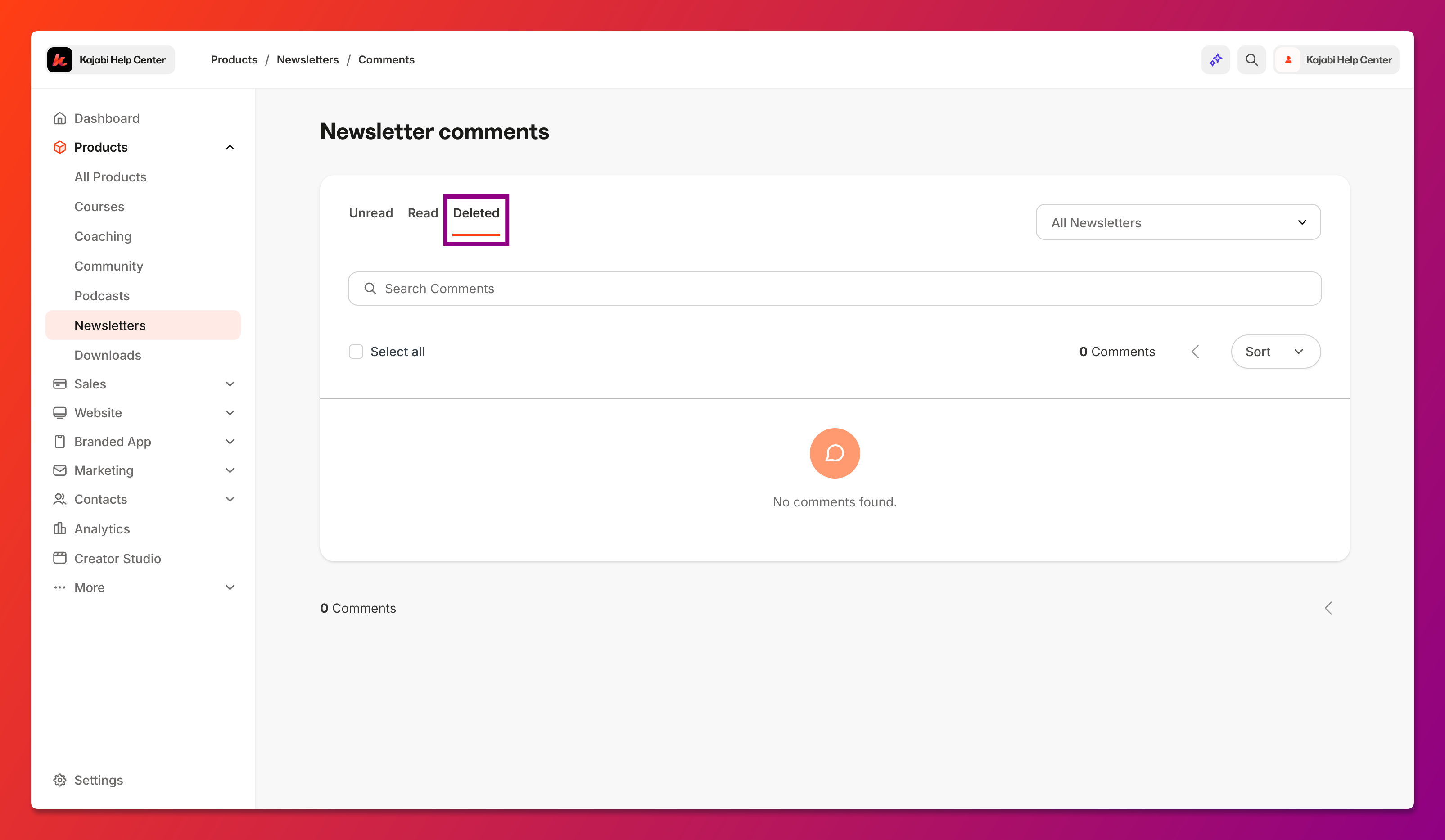Click the Search Comments input field
This screenshot has width=1445, height=840.
click(835, 289)
